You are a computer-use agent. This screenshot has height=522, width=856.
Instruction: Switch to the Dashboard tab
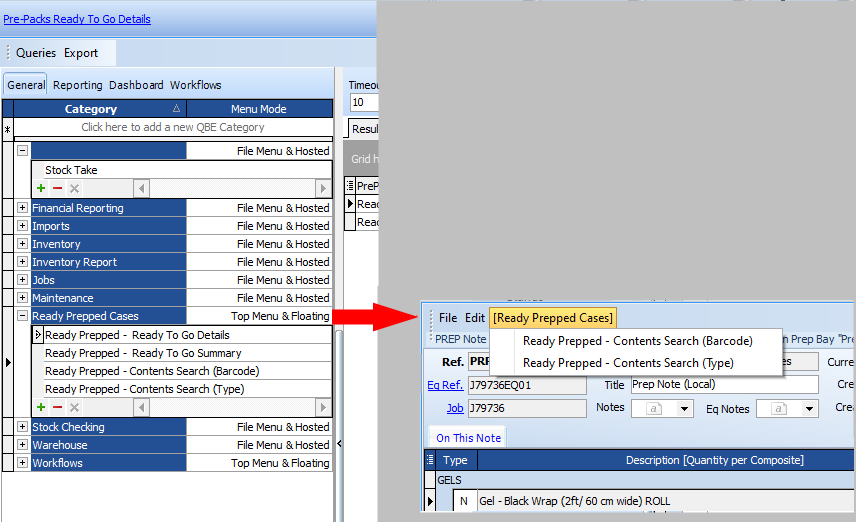(x=136, y=85)
